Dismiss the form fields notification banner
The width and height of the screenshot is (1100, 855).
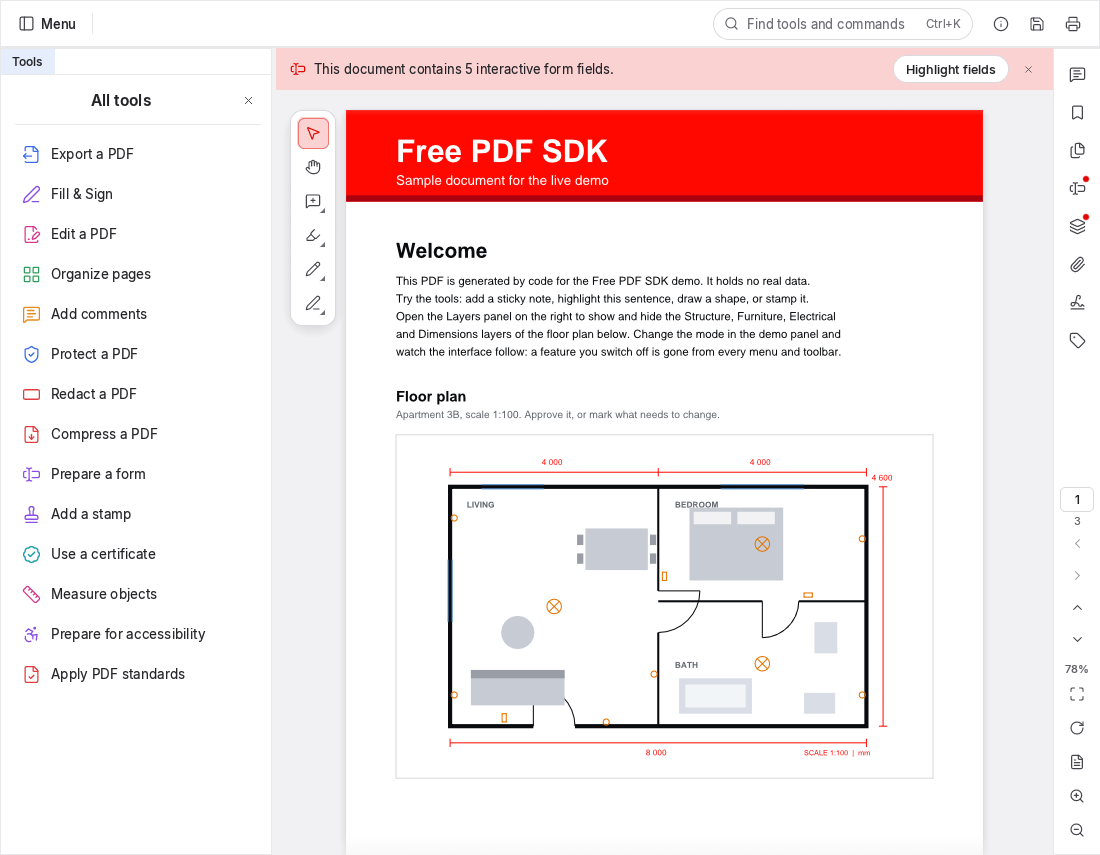coord(1028,69)
